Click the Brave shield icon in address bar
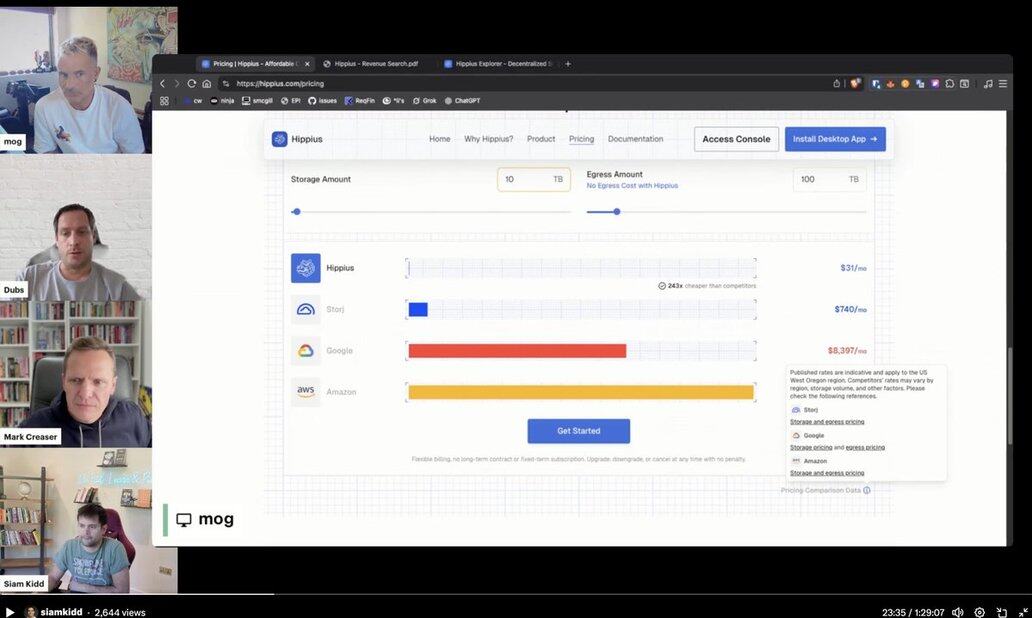 pos(855,84)
